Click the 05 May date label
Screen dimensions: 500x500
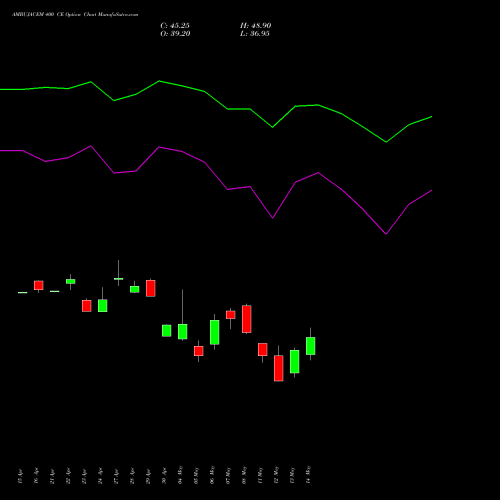click(x=196, y=475)
